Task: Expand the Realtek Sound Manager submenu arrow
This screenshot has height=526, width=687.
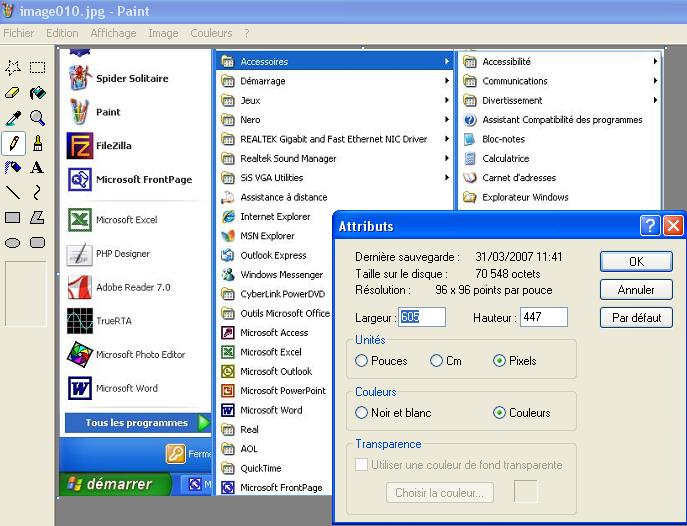Action: tap(446, 158)
